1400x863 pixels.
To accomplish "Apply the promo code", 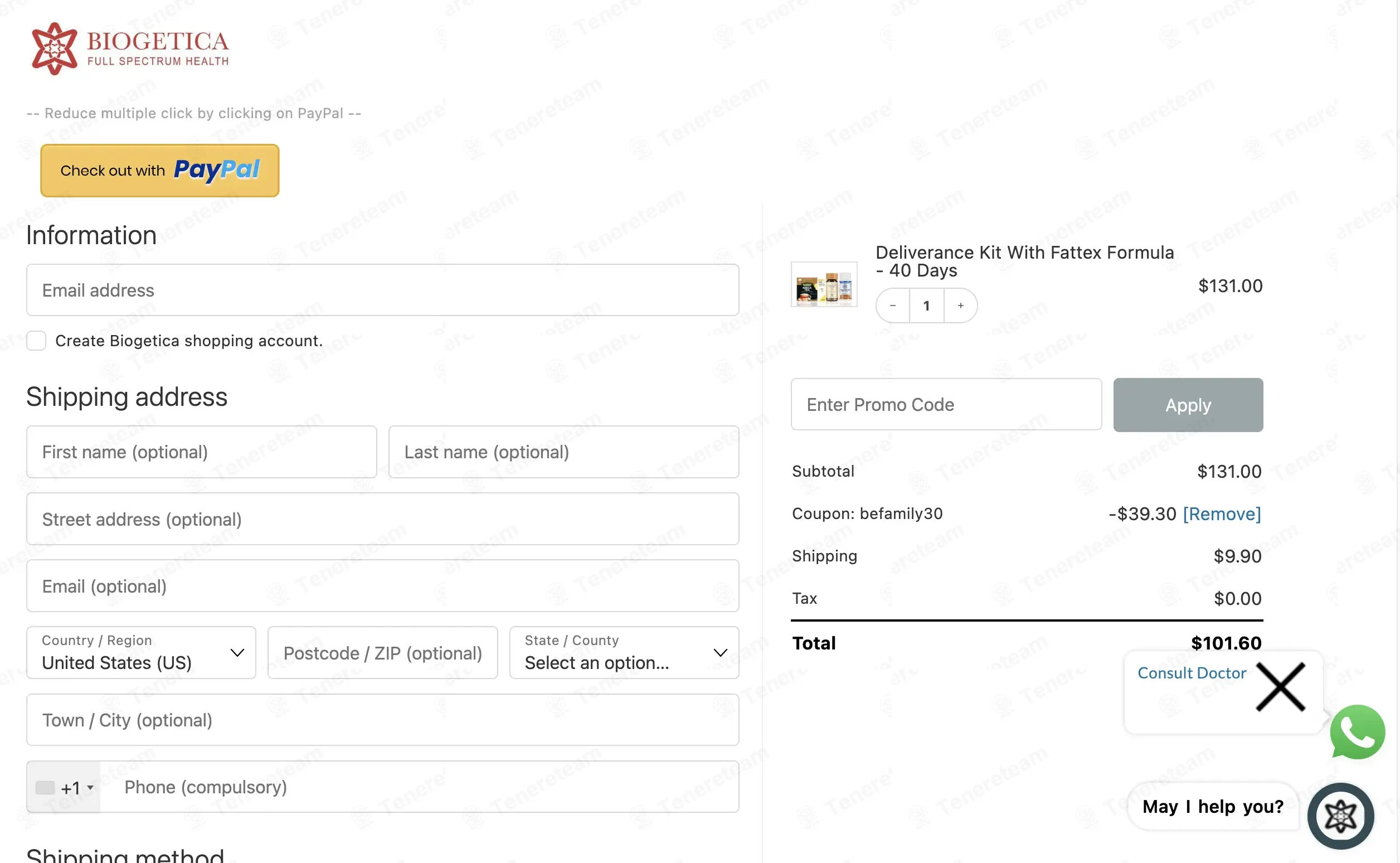I will [x=1188, y=405].
